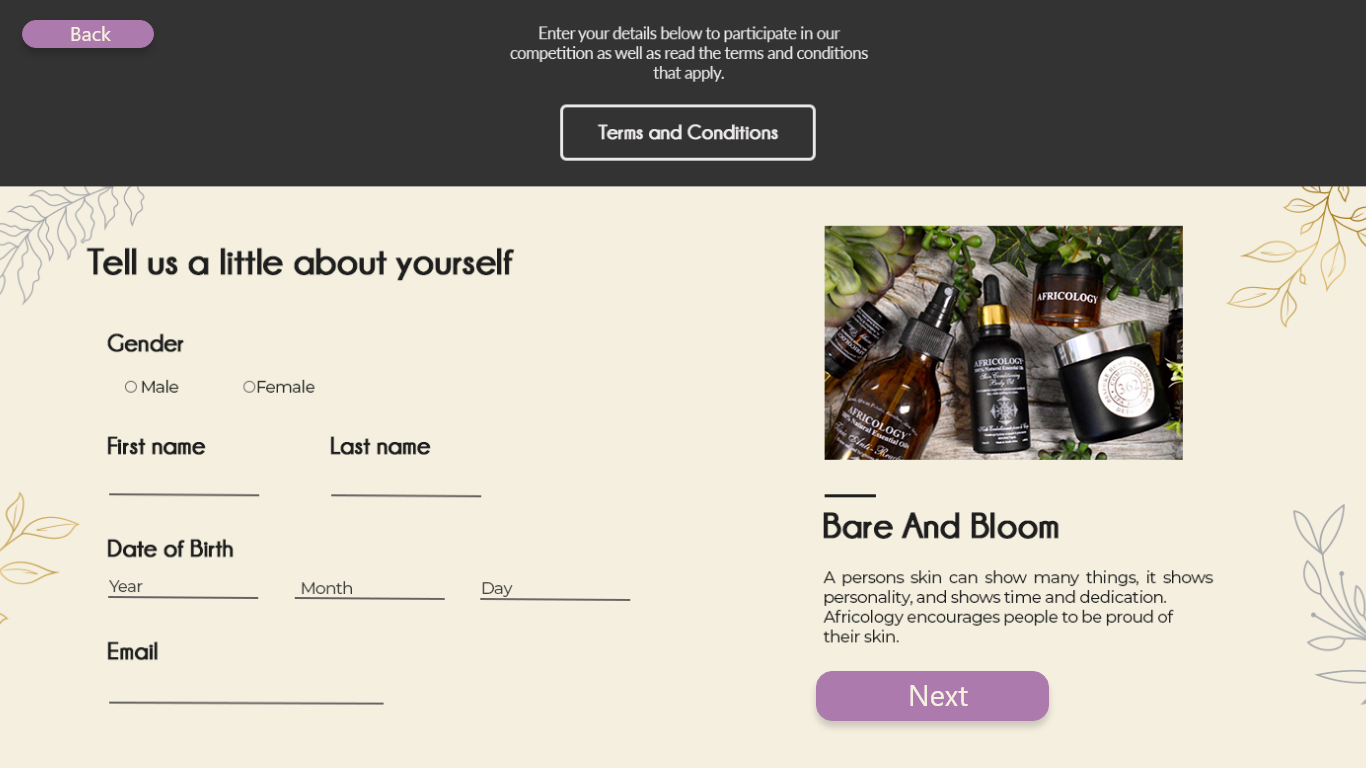
Task: Click the Email input field
Action: pos(246,691)
